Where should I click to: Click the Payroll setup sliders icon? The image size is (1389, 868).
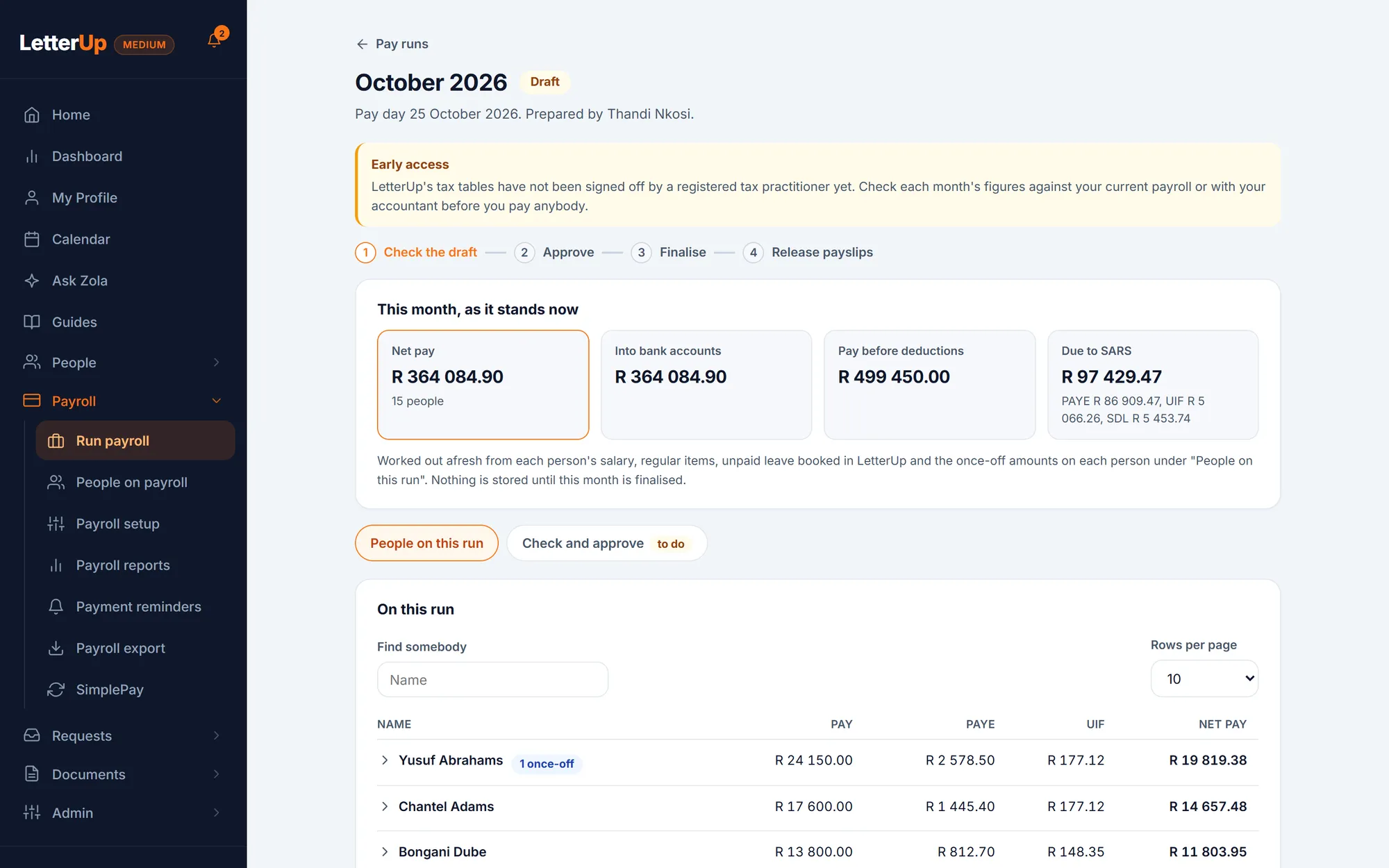[56, 524]
